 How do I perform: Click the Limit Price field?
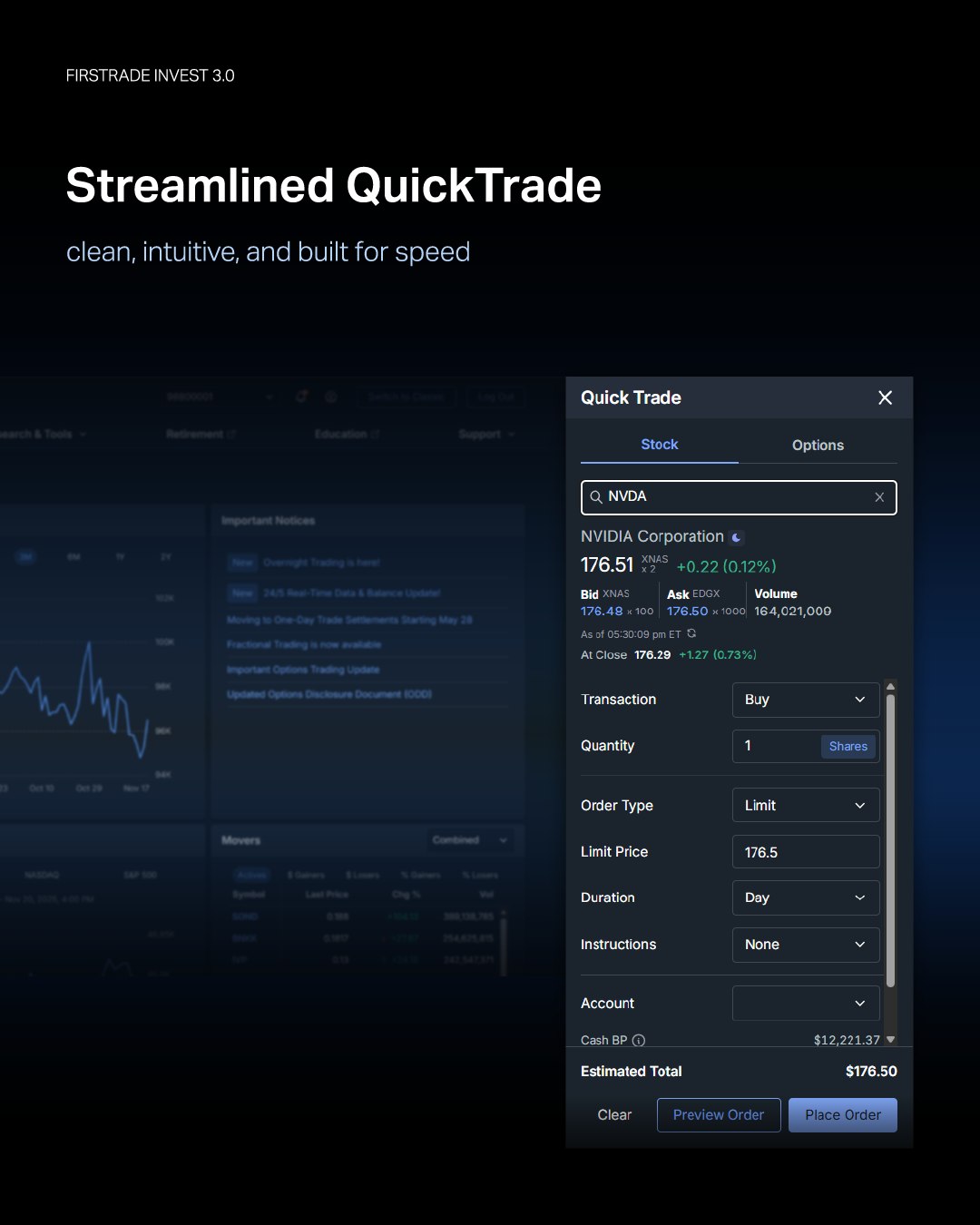point(806,852)
